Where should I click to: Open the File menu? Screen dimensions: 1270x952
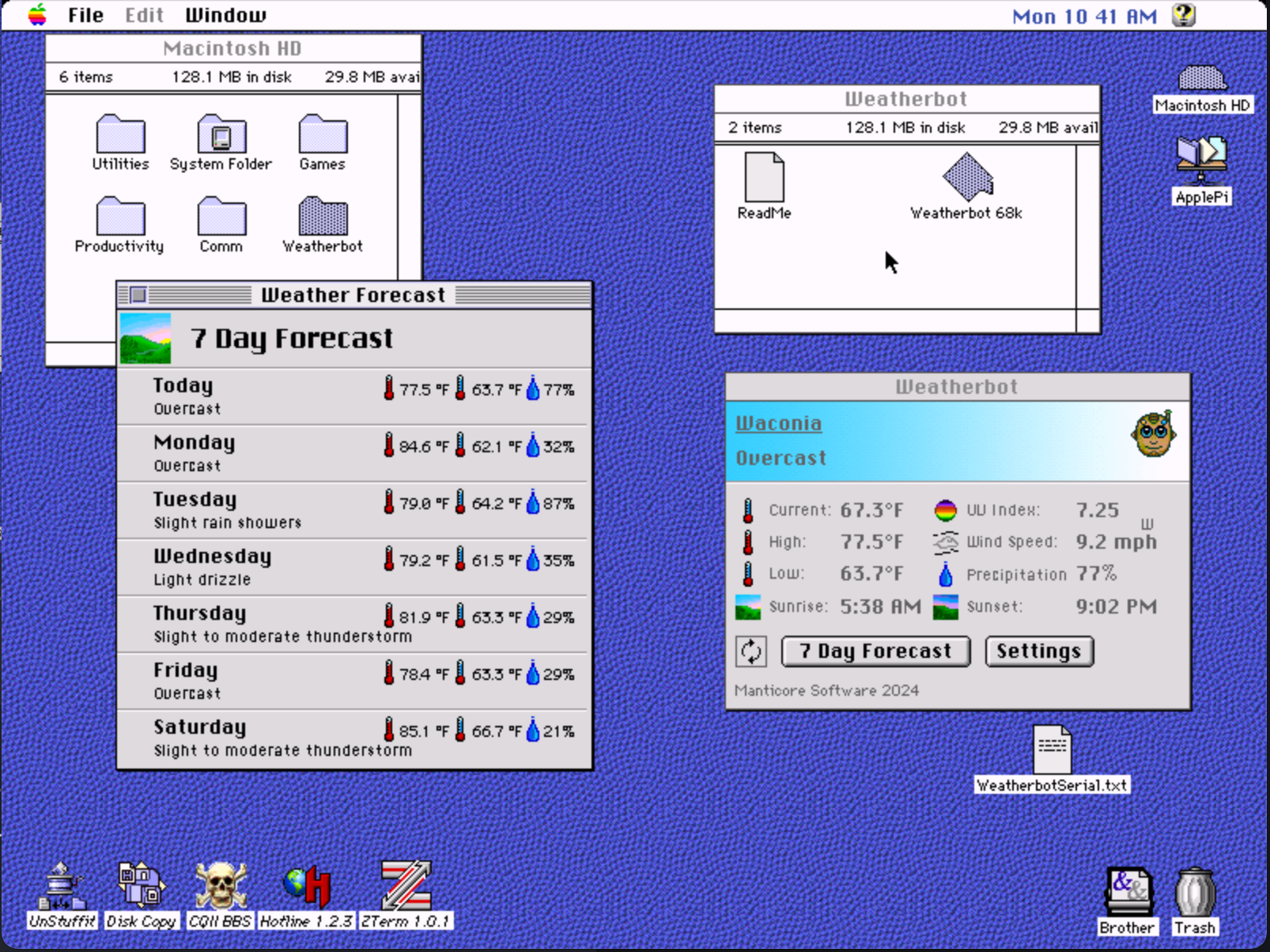85,15
